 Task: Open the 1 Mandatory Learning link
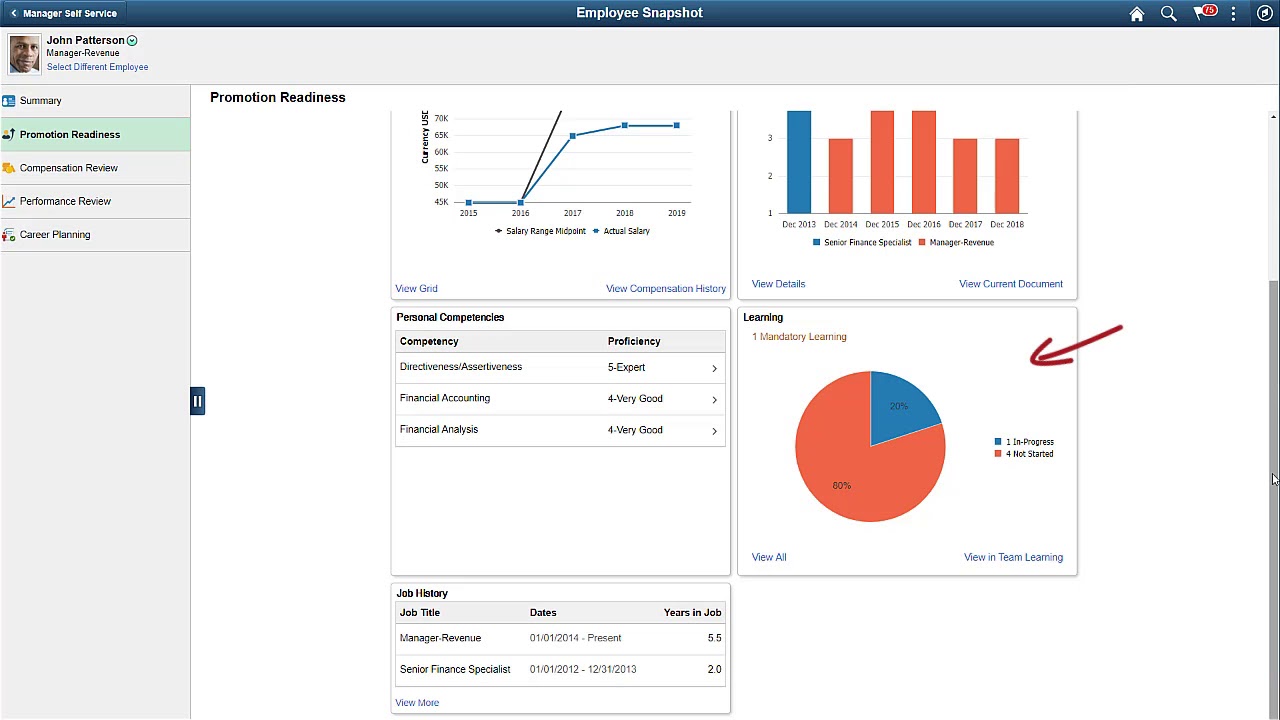pos(799,337)
